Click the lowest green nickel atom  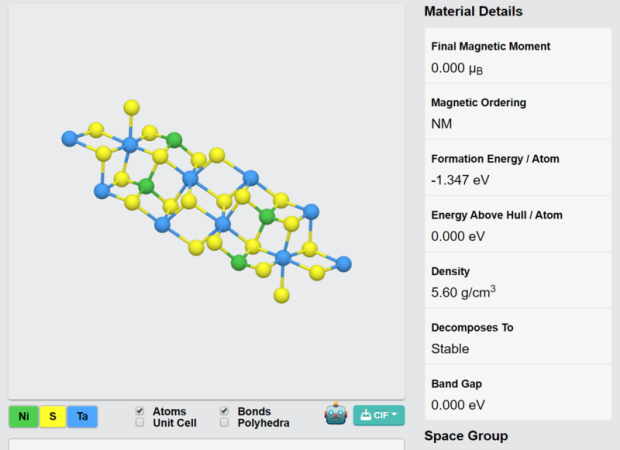(x=239, y=262)
